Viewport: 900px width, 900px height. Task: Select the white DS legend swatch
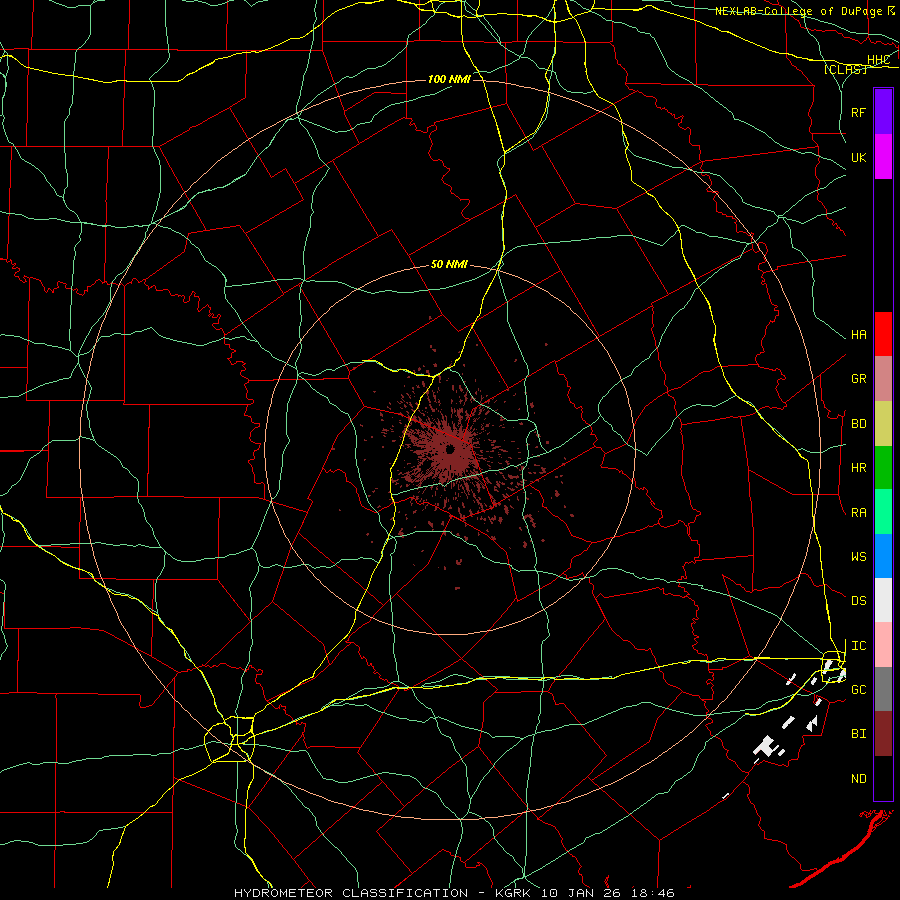tap(883, 600)
